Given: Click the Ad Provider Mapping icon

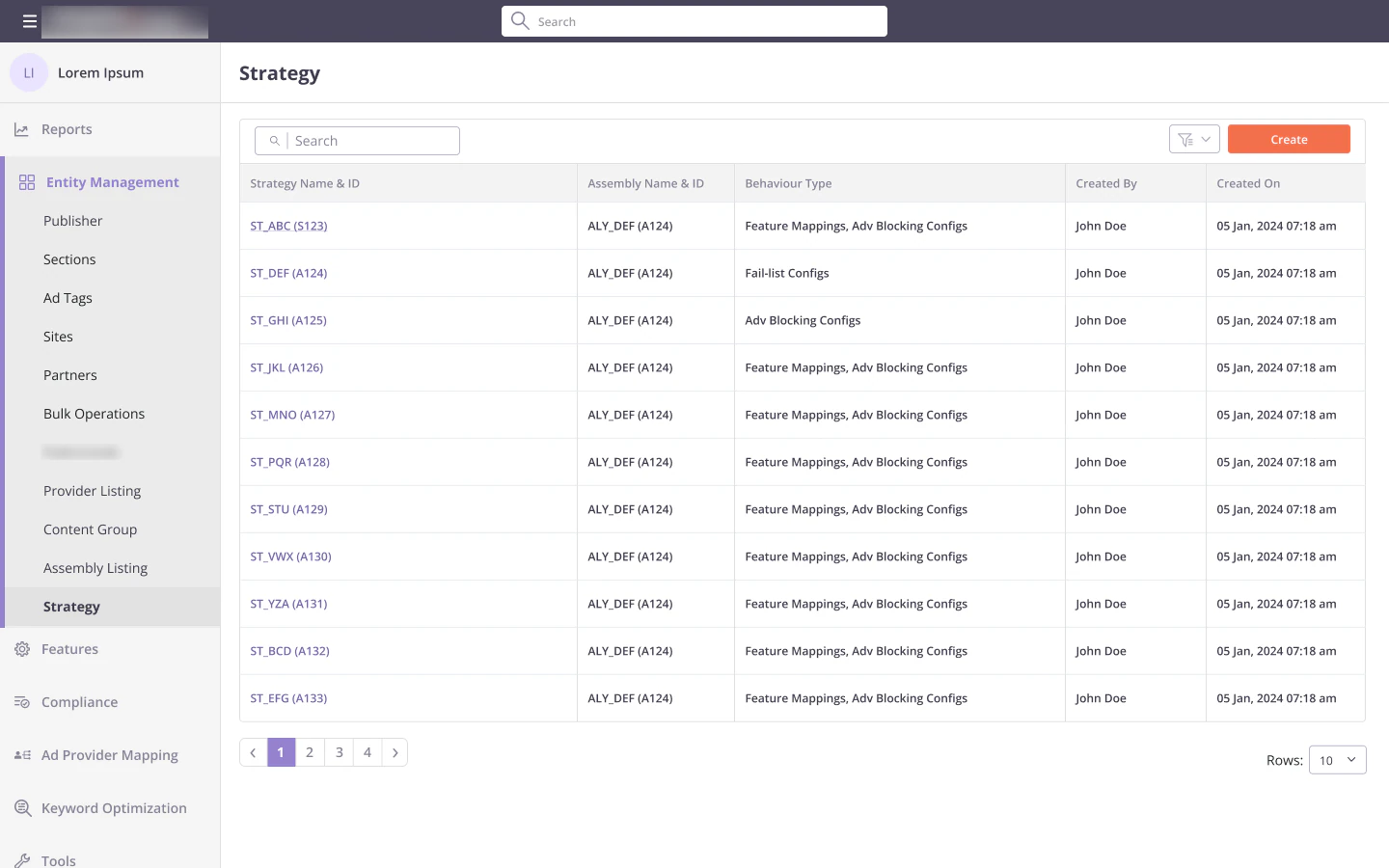Looking at the screenshot, I should [x=22, y=755].
